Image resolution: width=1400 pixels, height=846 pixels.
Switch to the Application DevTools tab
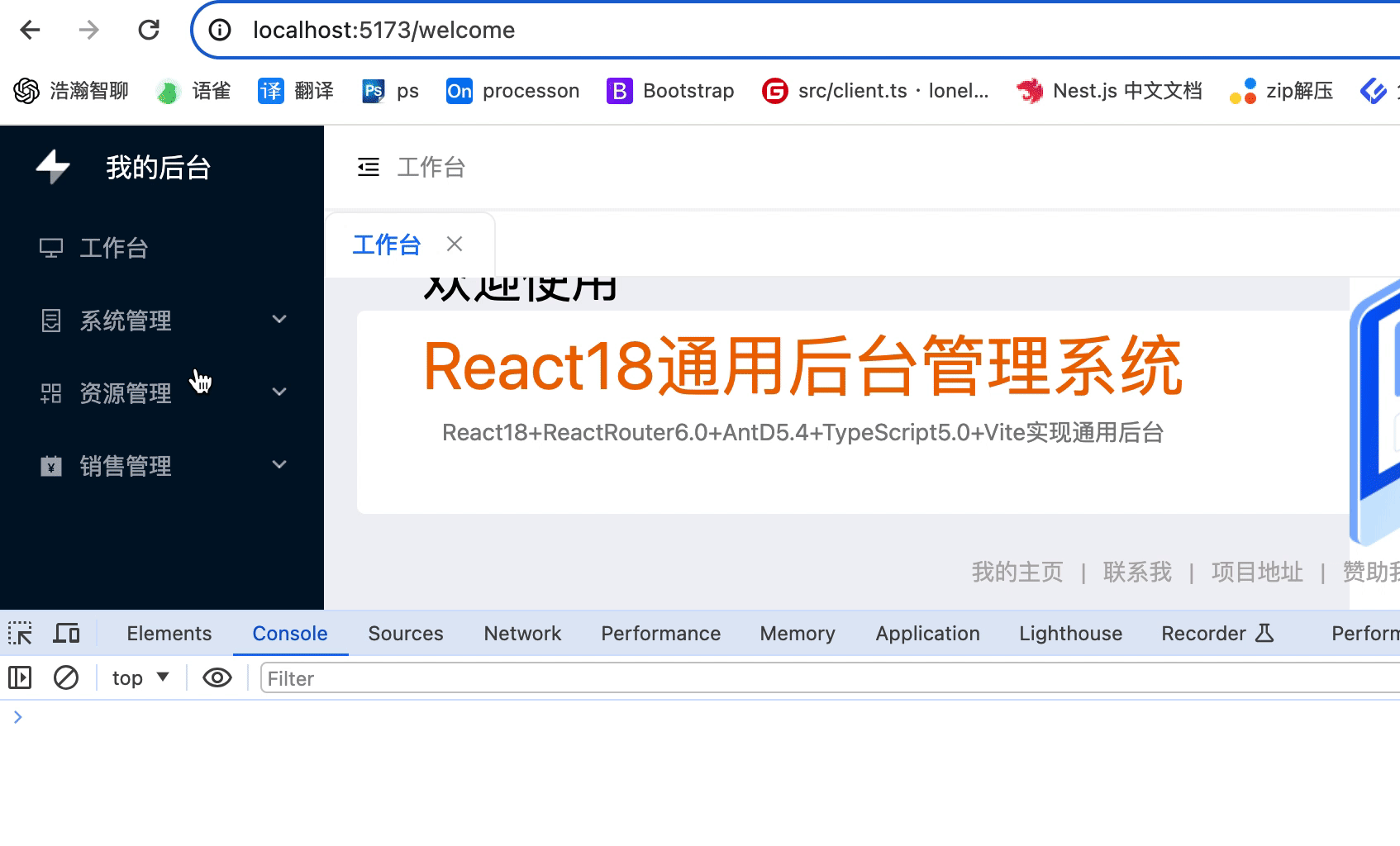pos(928,634)
